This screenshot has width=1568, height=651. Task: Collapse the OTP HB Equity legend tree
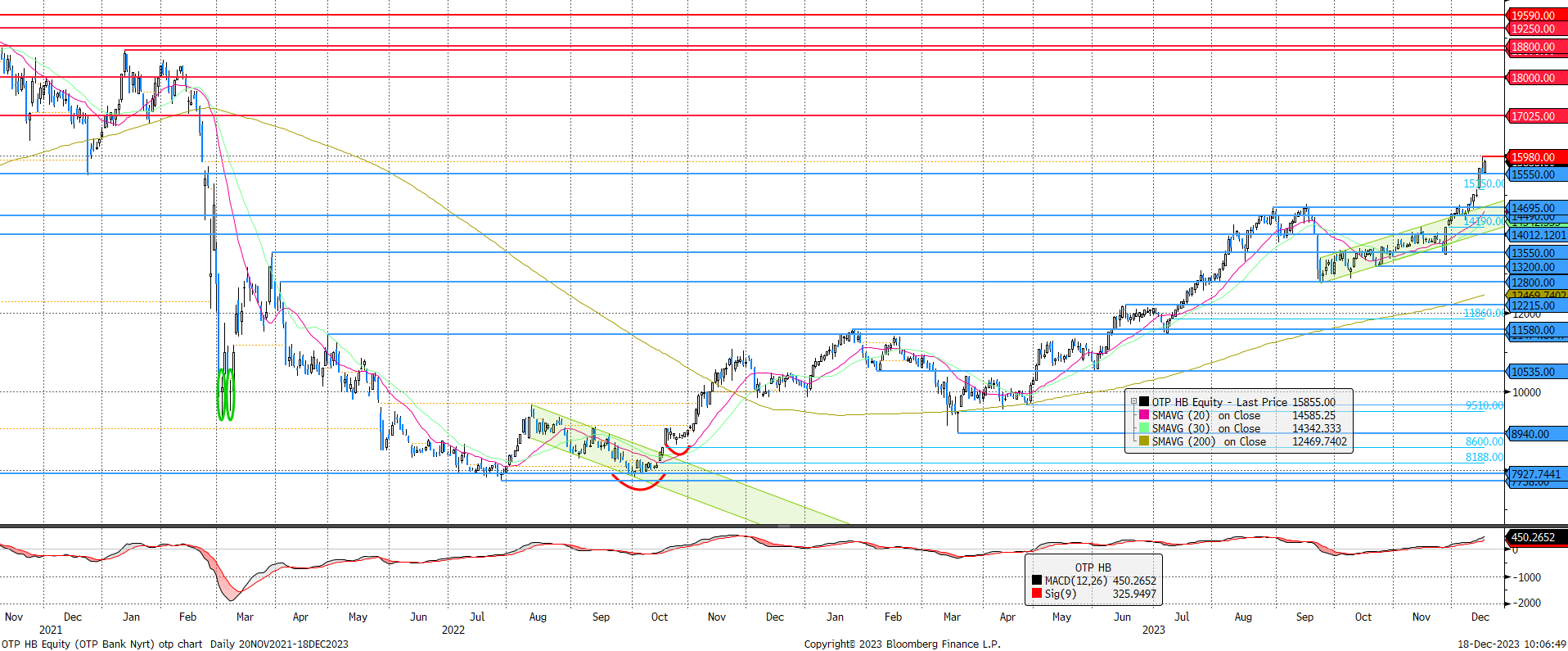coord(1133,402)
